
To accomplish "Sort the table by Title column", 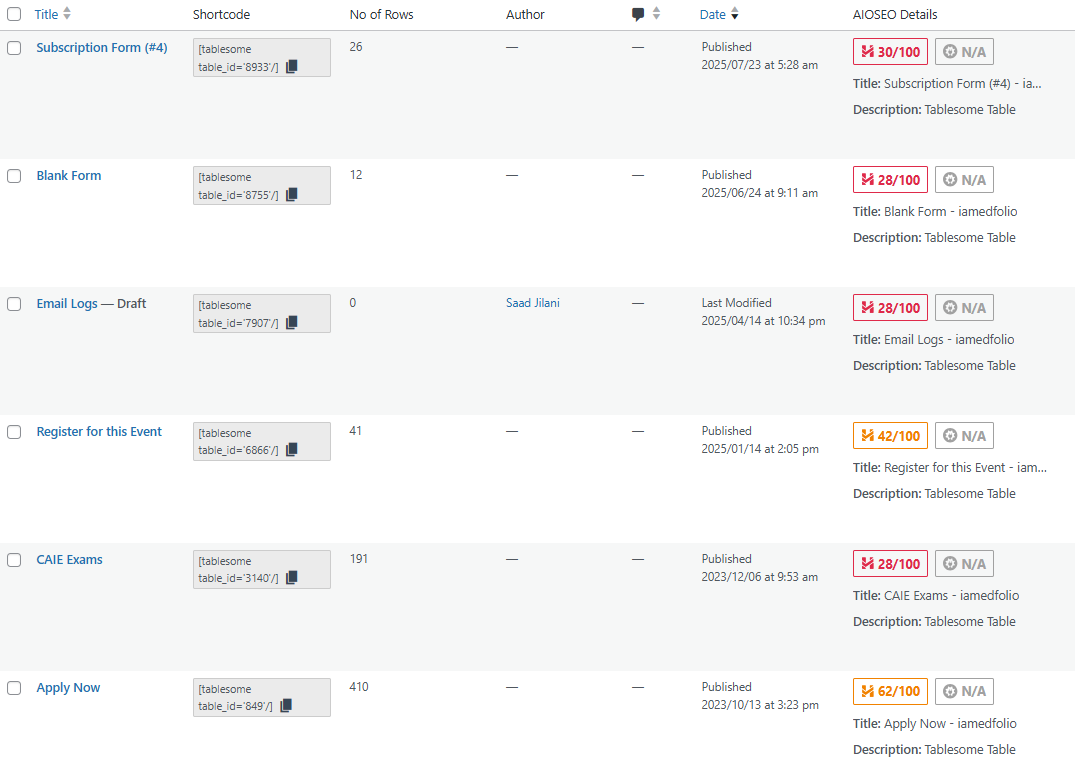I will (x=46, y=14).
